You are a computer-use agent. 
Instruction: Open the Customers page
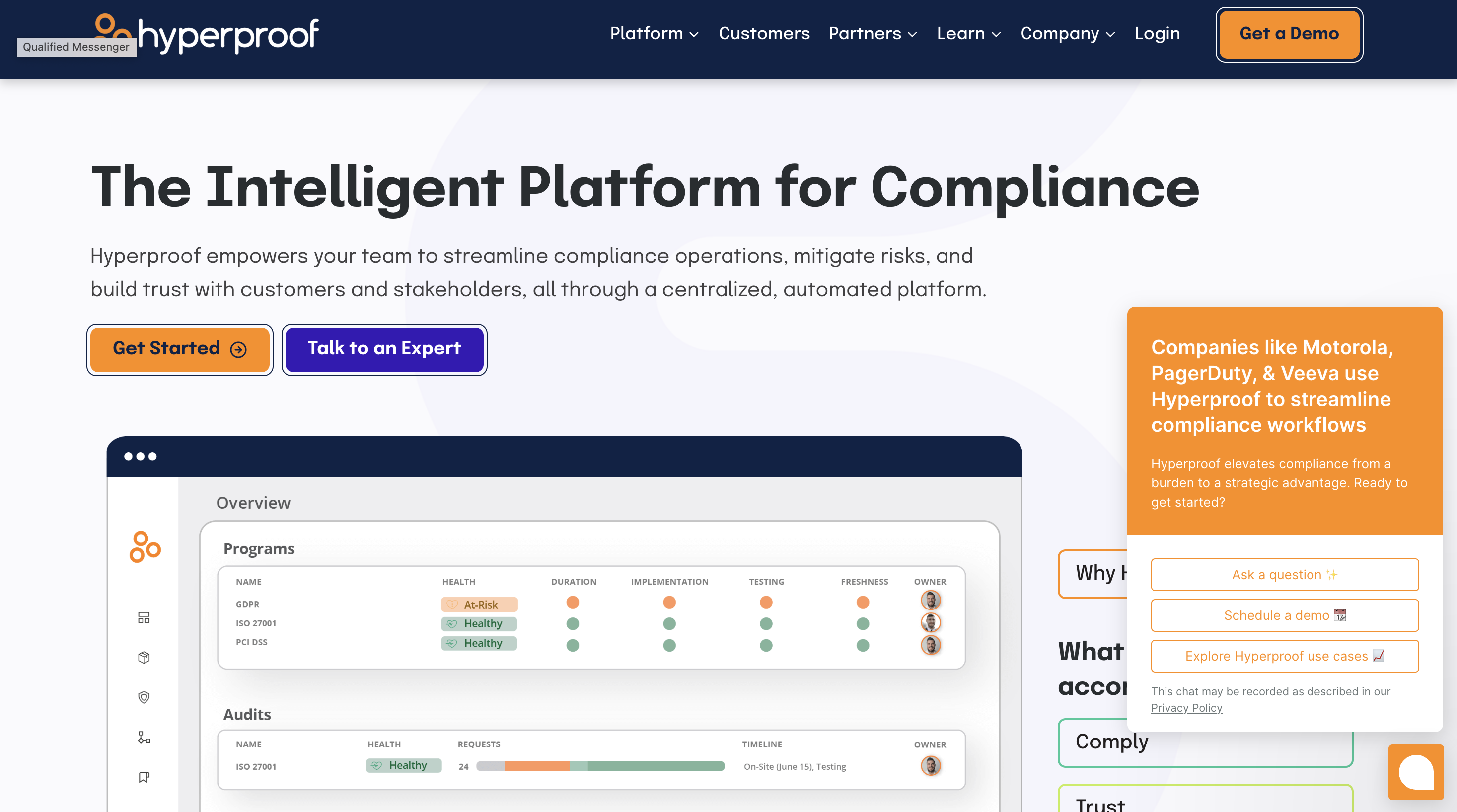click(x=764, y=33)
